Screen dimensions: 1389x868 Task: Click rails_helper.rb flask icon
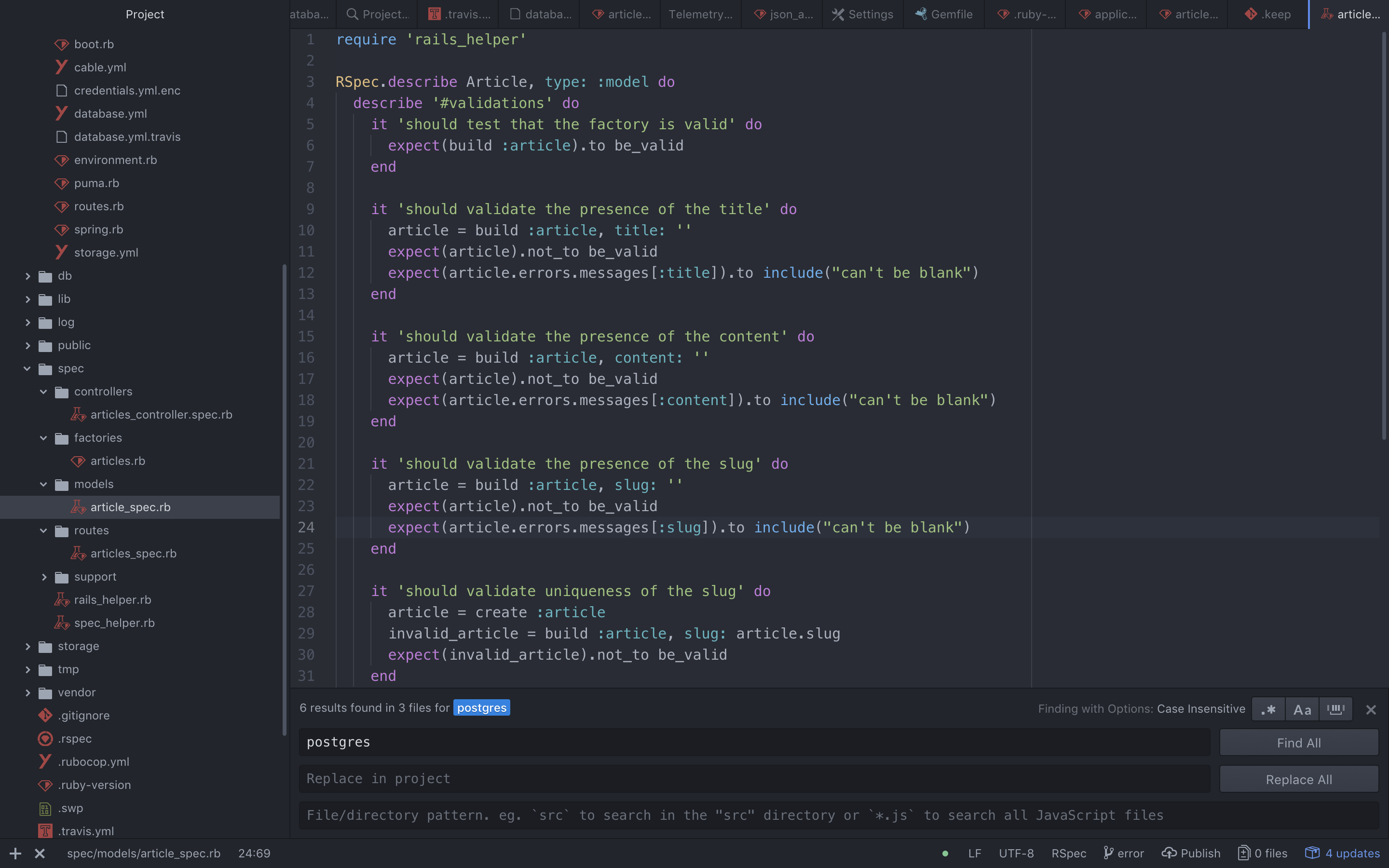pos(61,600)
